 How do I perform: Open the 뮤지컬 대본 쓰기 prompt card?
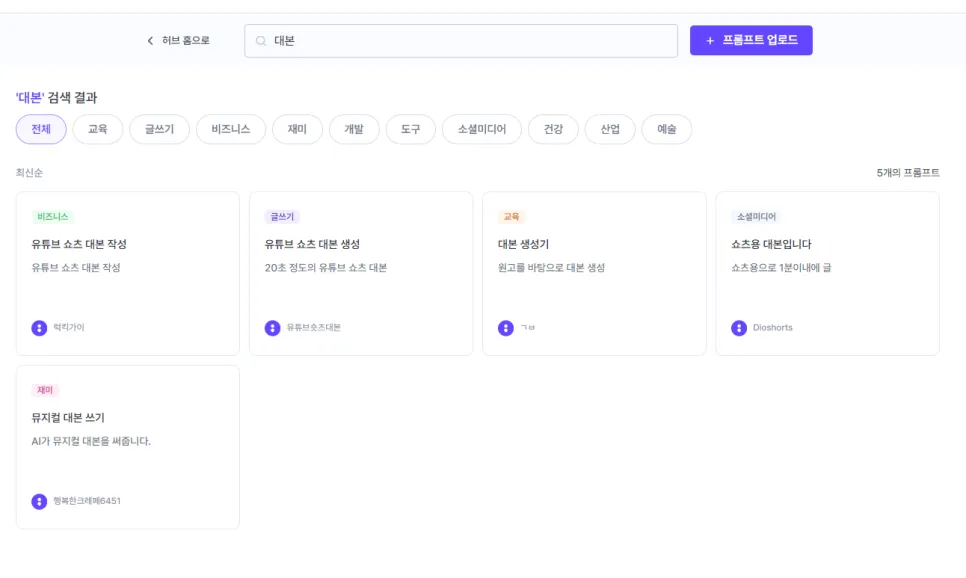click(x=128, y=447)
